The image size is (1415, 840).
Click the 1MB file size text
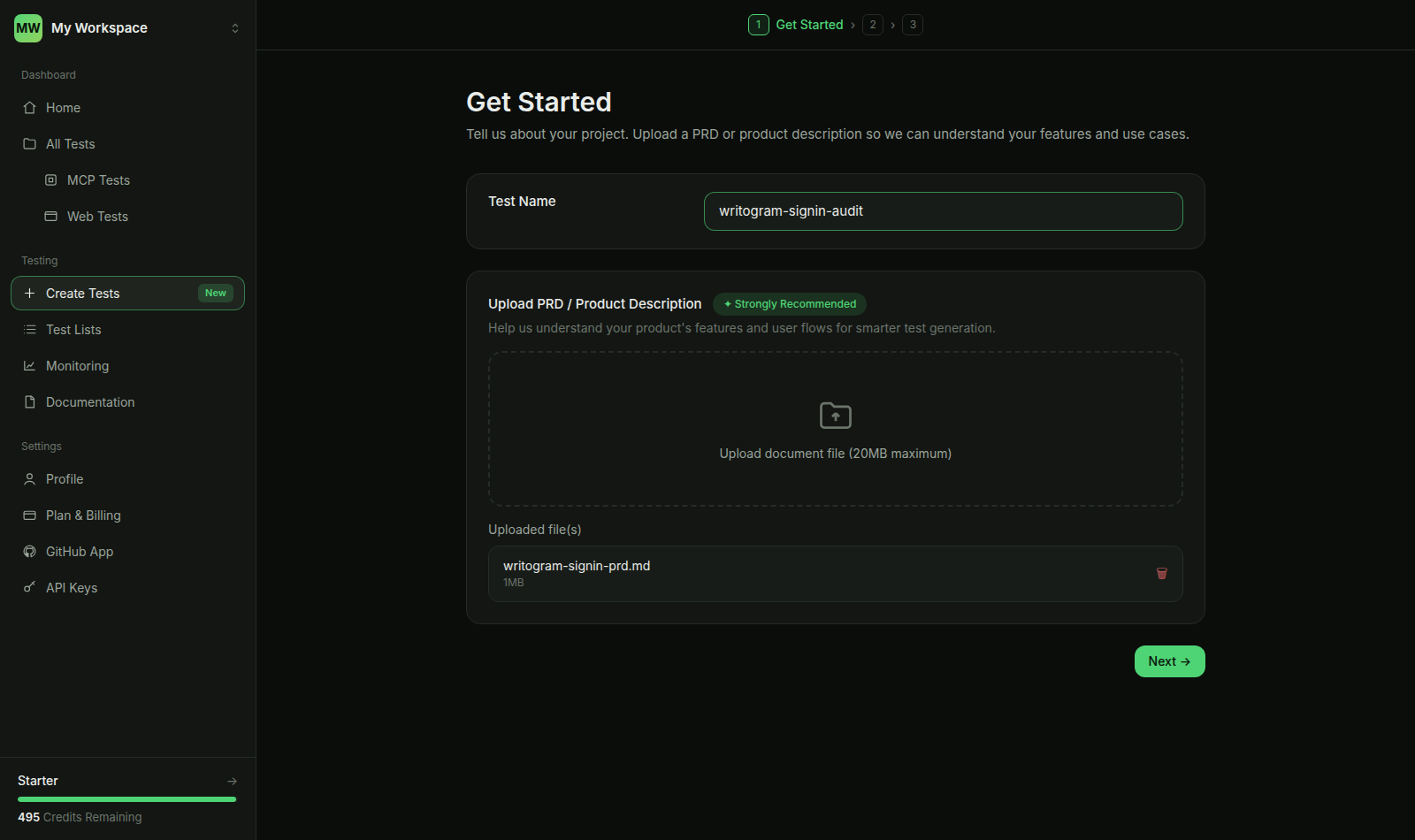point(514,583)
